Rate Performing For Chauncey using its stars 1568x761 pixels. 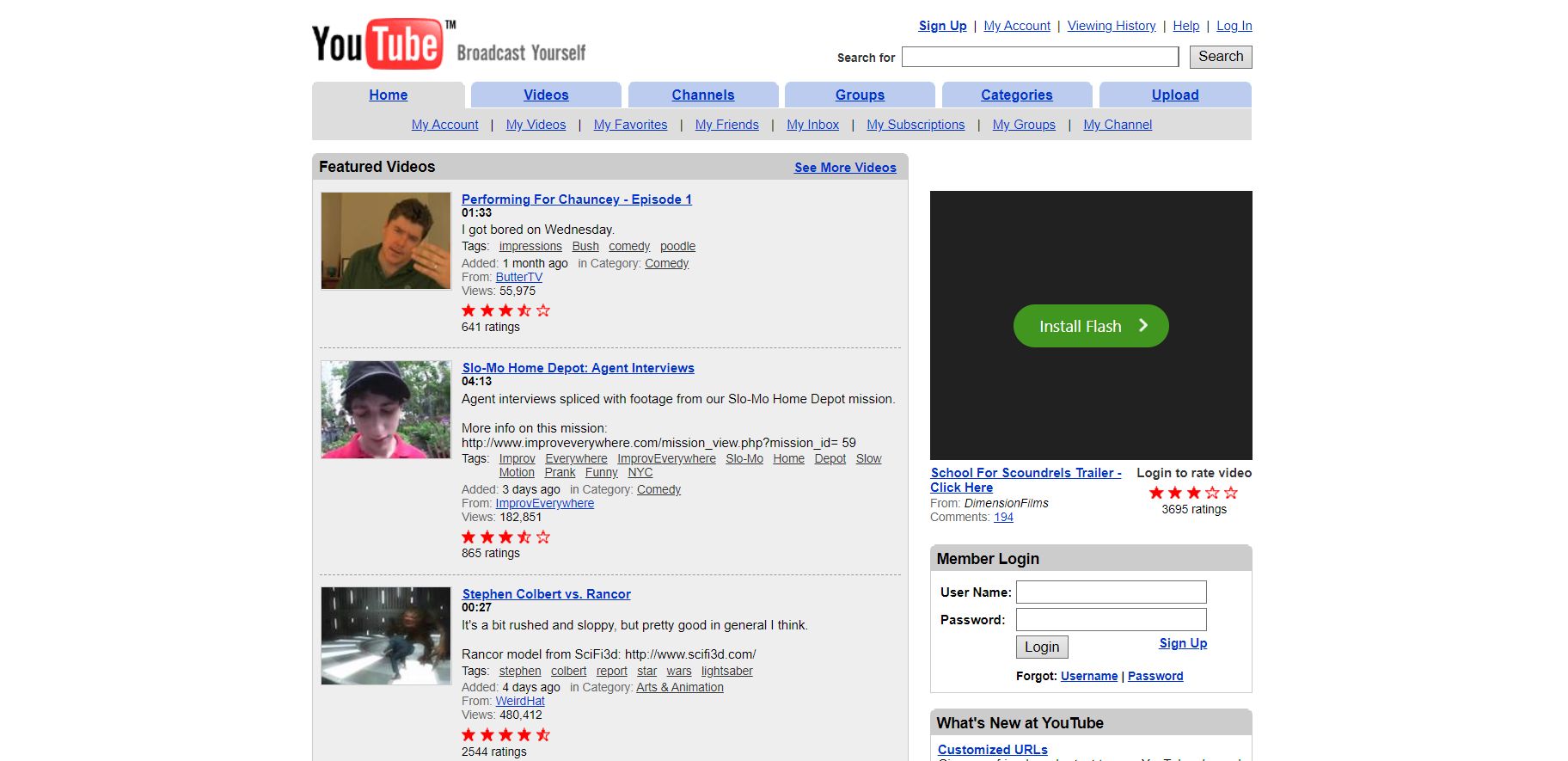coord(505,310)
